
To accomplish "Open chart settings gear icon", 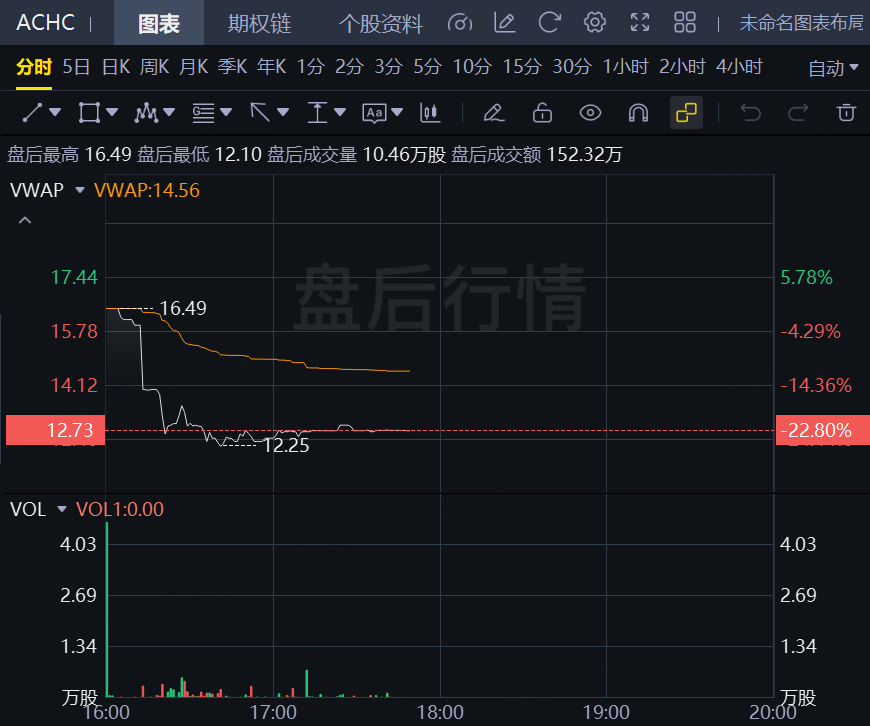I will pos(595,22).
